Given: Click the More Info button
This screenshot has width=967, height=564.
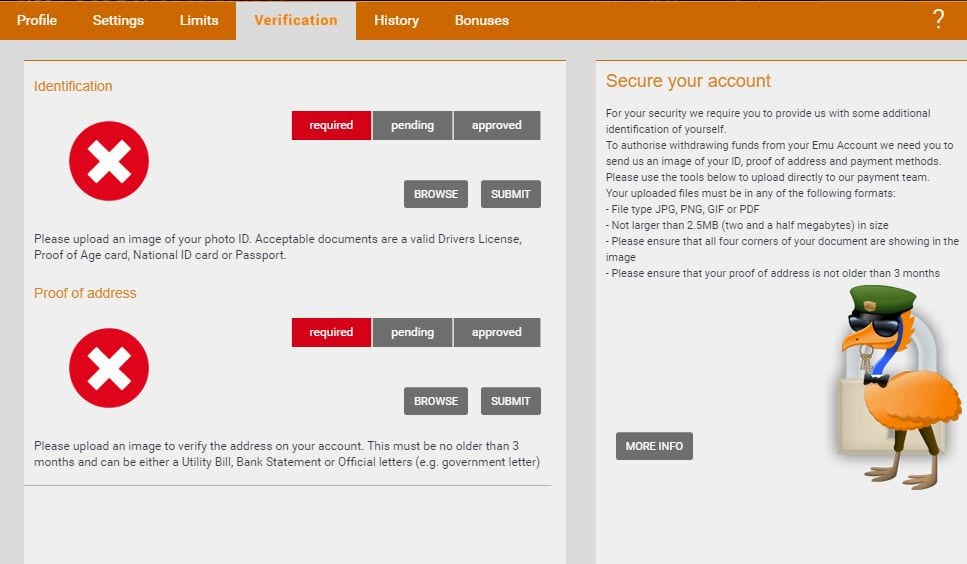Looking at the screenshot, I should pos(654,446).
